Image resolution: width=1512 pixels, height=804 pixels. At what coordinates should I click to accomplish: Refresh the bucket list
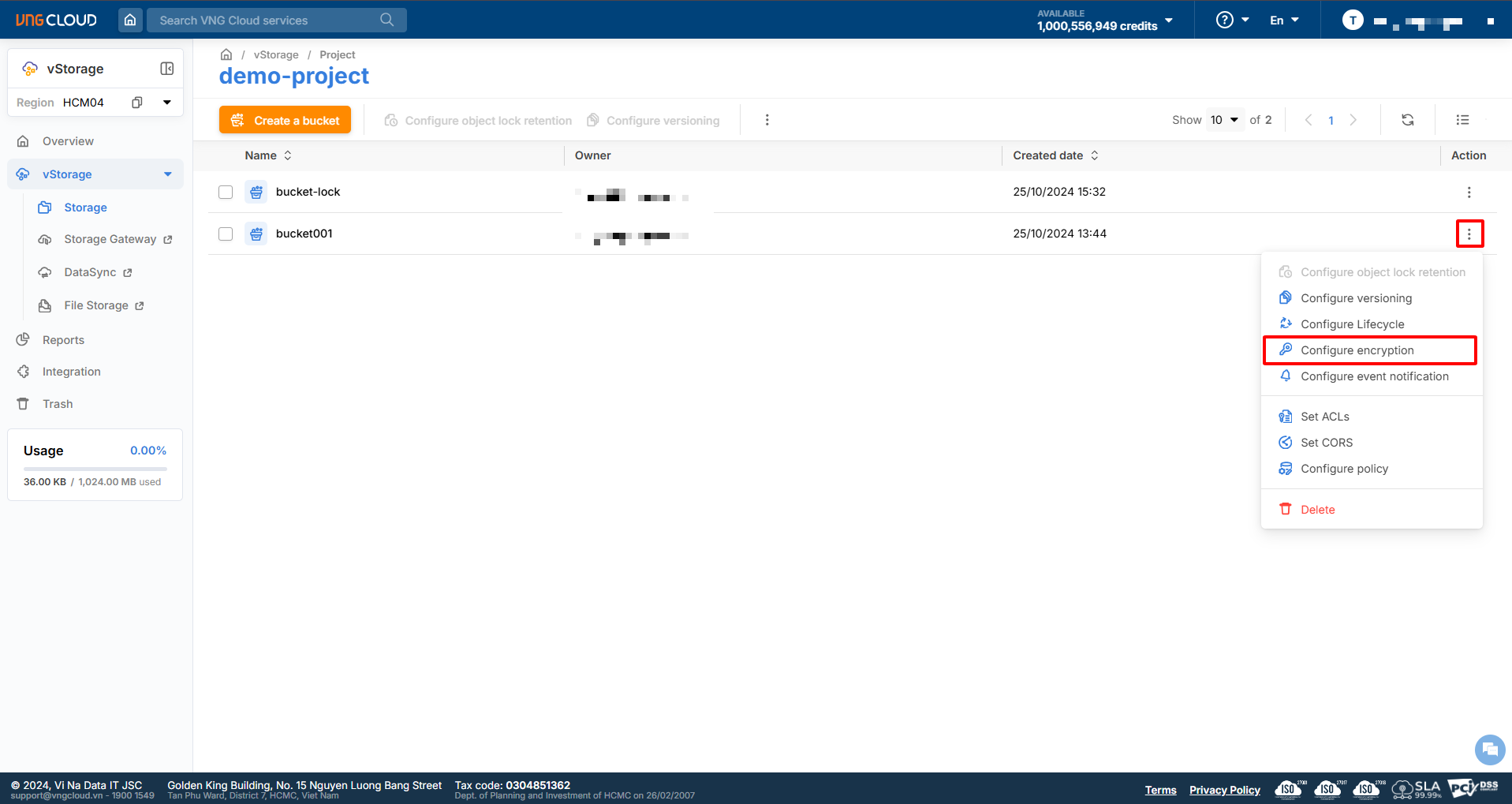click(x=1407, y=120)
